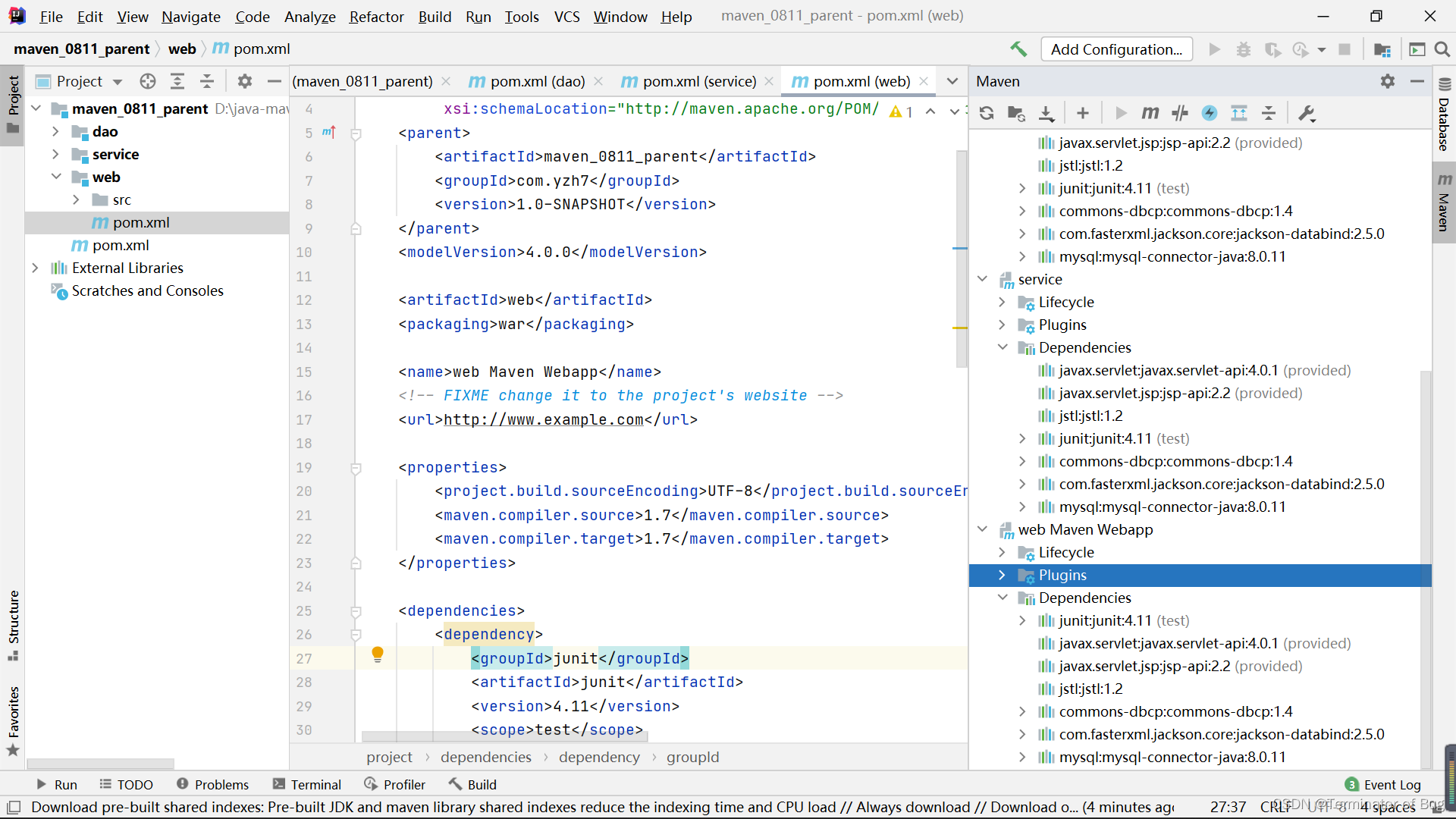
Task: Expand all in Project tool window
Action: pyautogui.click(x=177, y=81)
